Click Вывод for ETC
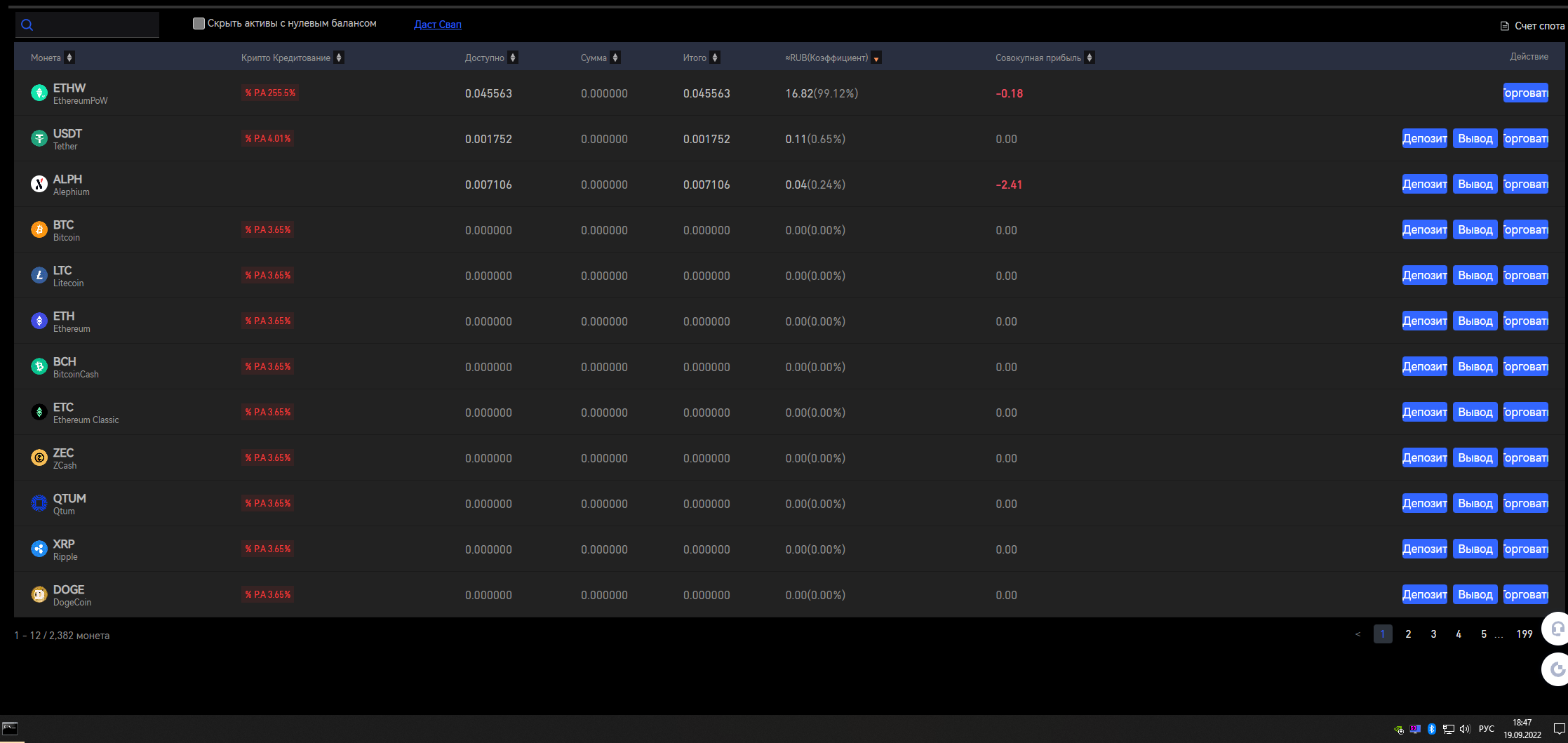The image size is (1568, 743). click(1475, 412)
